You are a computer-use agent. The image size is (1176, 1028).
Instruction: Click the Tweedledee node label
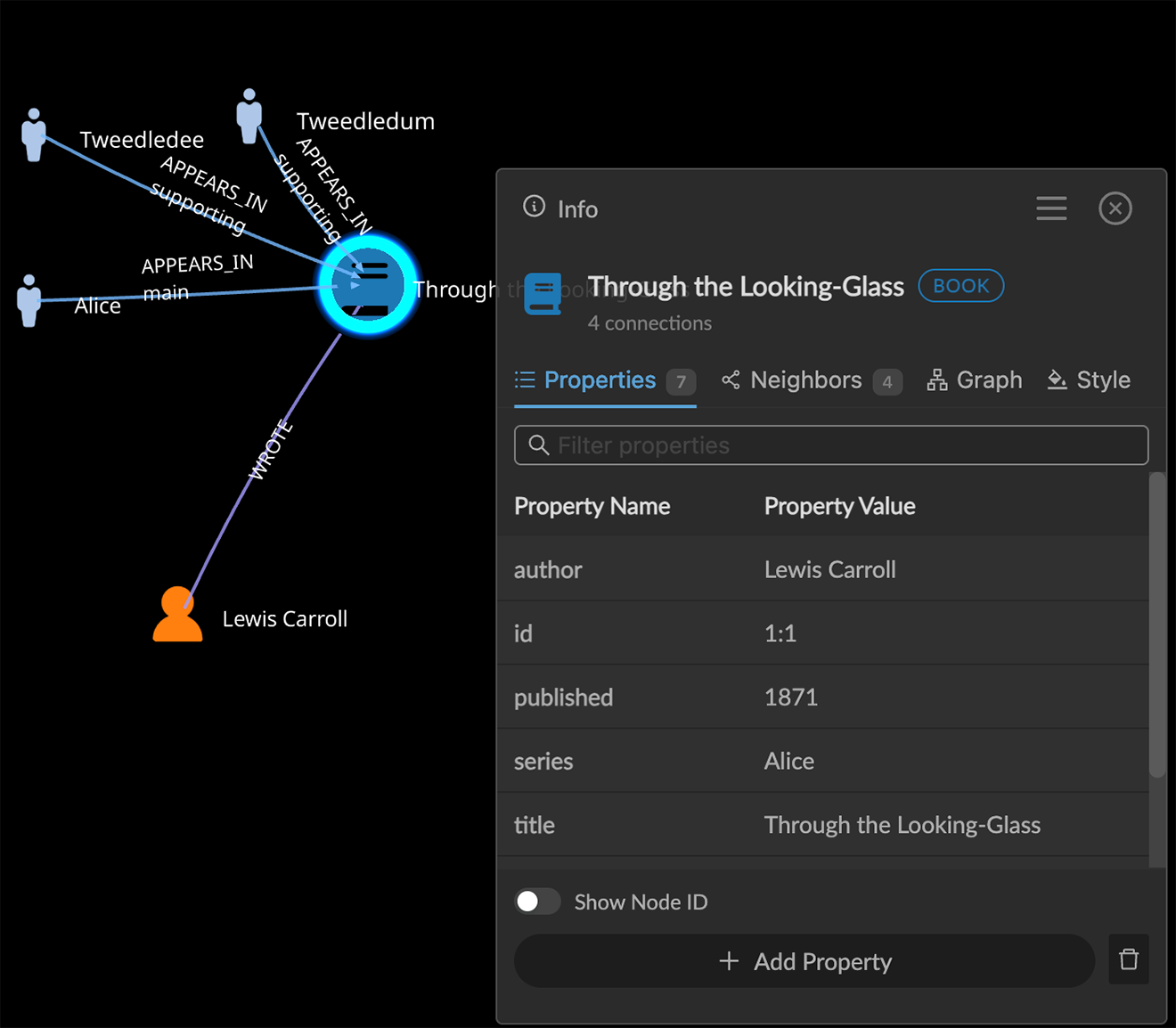(142, 140)
